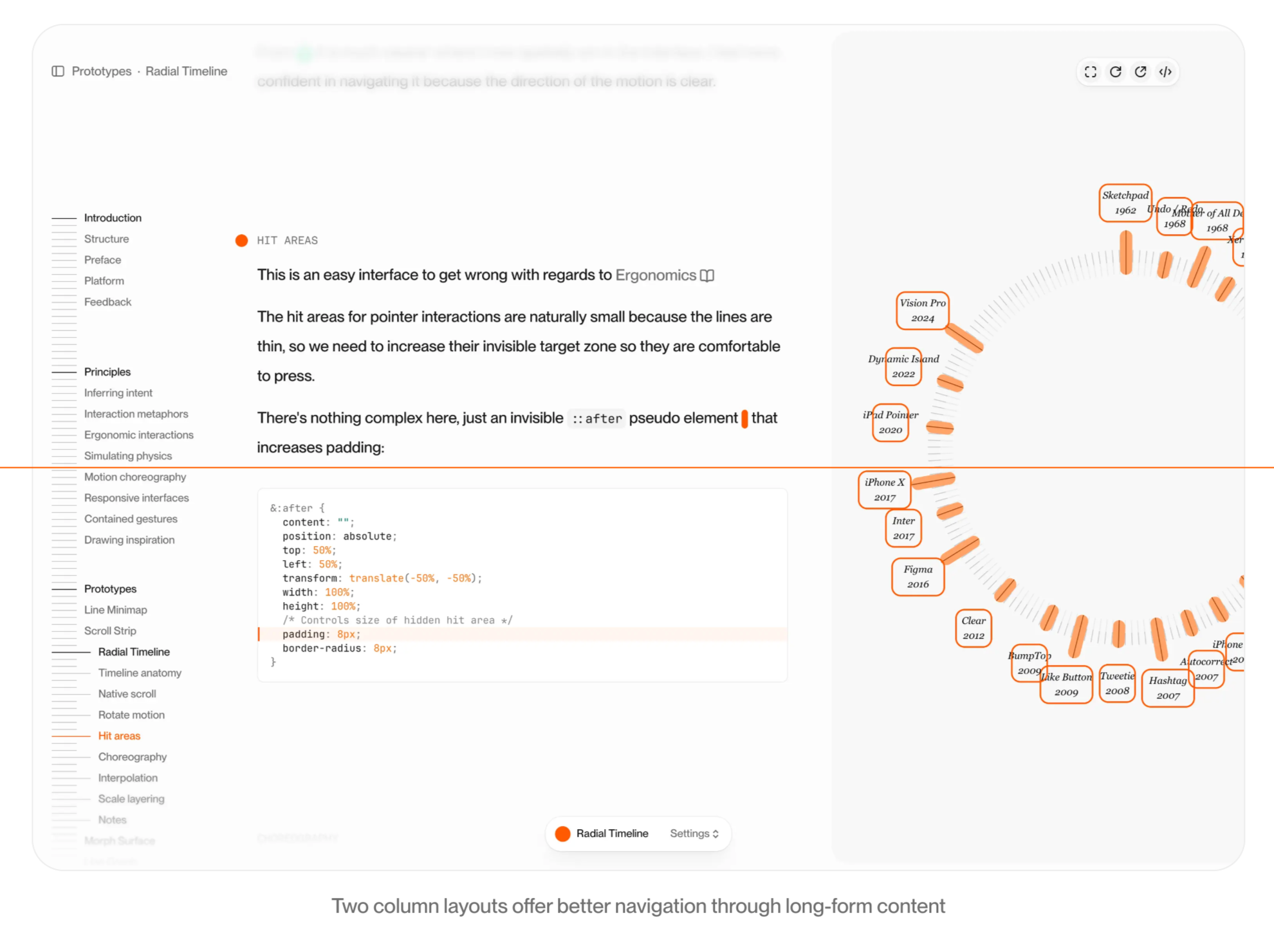The width and height of the screenshot is (1274, 952).
Task: Open prototype in a new window
Action: [1140, 72]
